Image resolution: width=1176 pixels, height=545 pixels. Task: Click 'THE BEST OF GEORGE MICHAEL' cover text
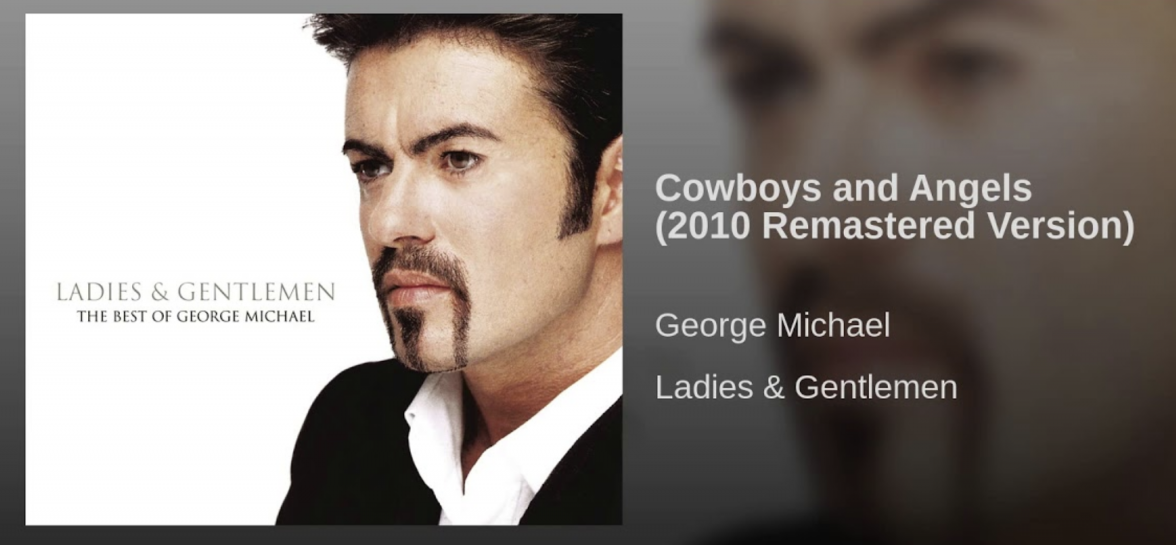click(x=196, y=316)
